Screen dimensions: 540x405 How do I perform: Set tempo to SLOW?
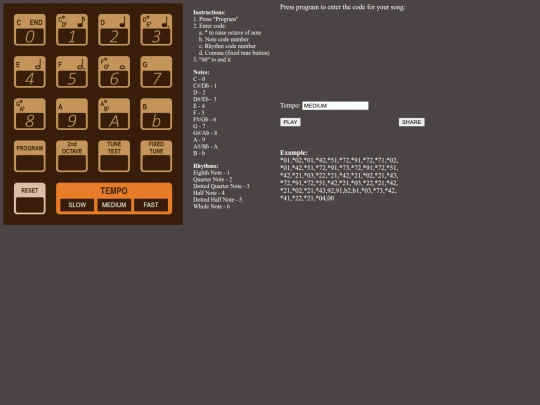(77, 205)
